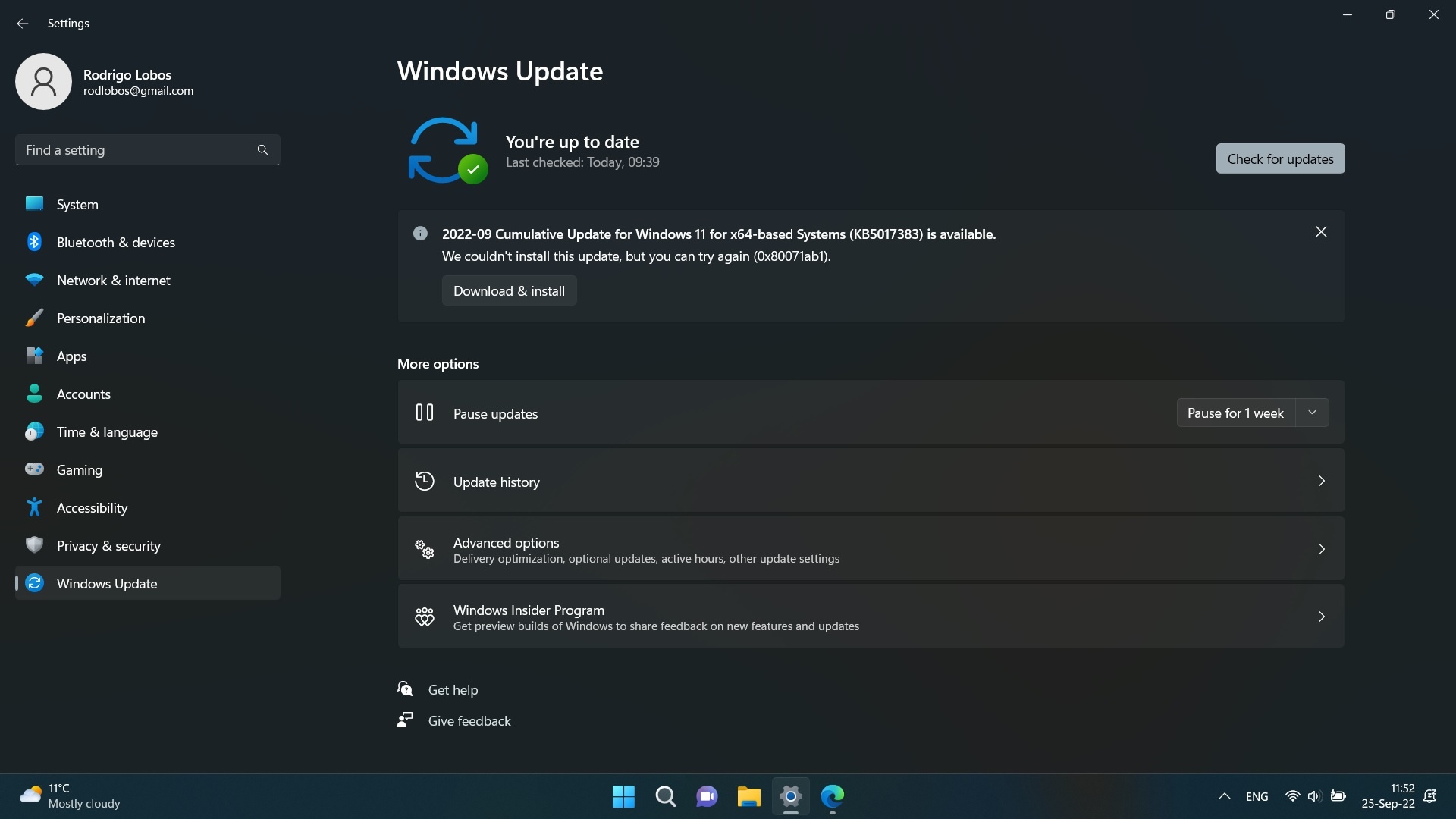Open File Explorer from taskbar
Viewport: 1456px width, 819px height.
(748, 796)
